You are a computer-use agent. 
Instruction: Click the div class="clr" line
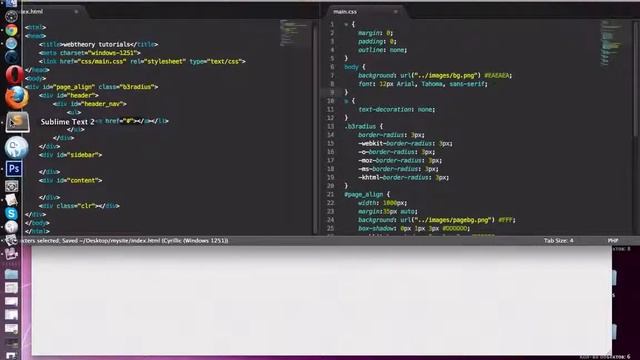pyautogui.click(x=79, y=206)
